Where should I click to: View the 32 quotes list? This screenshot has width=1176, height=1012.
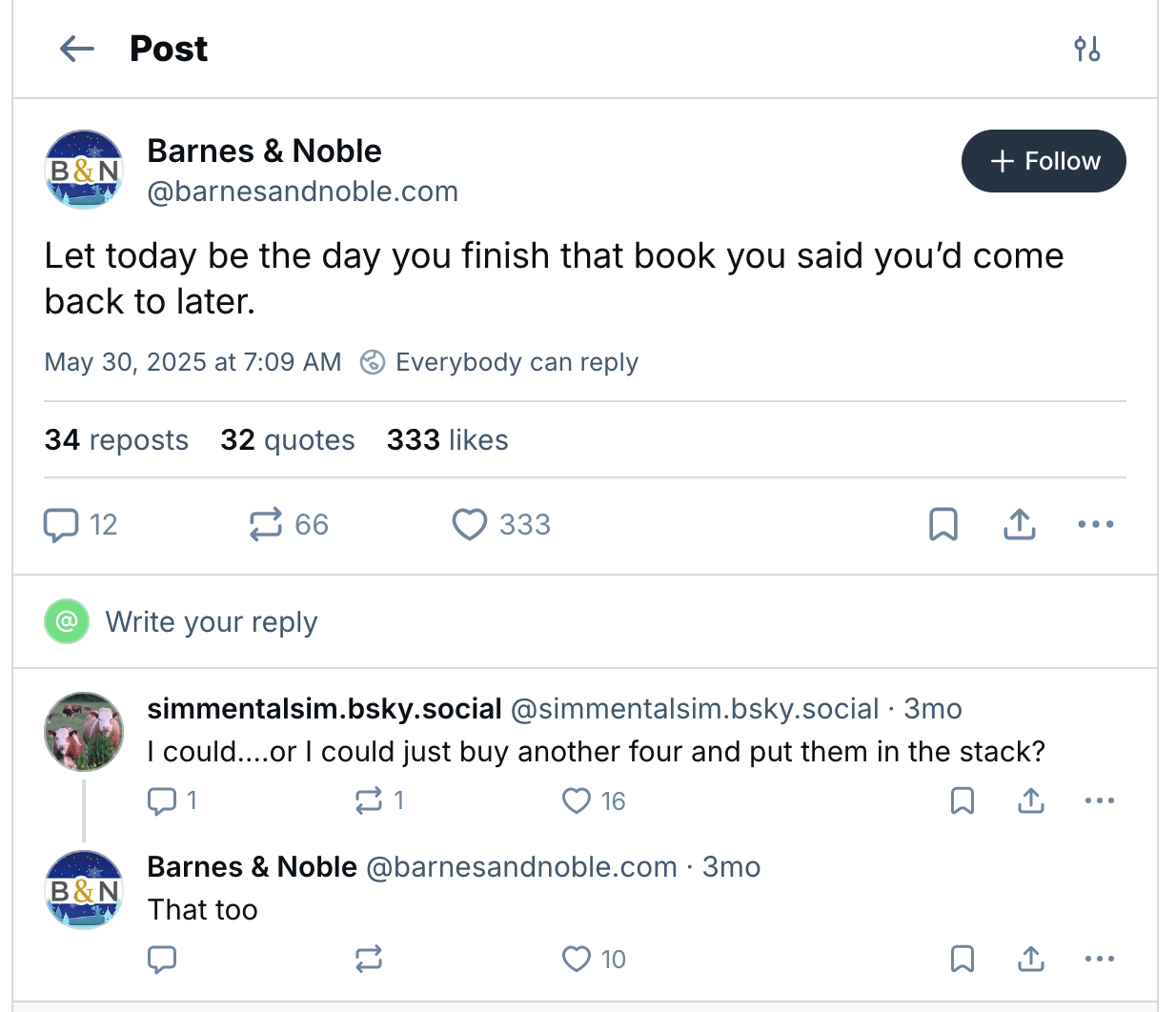[287, 440]
